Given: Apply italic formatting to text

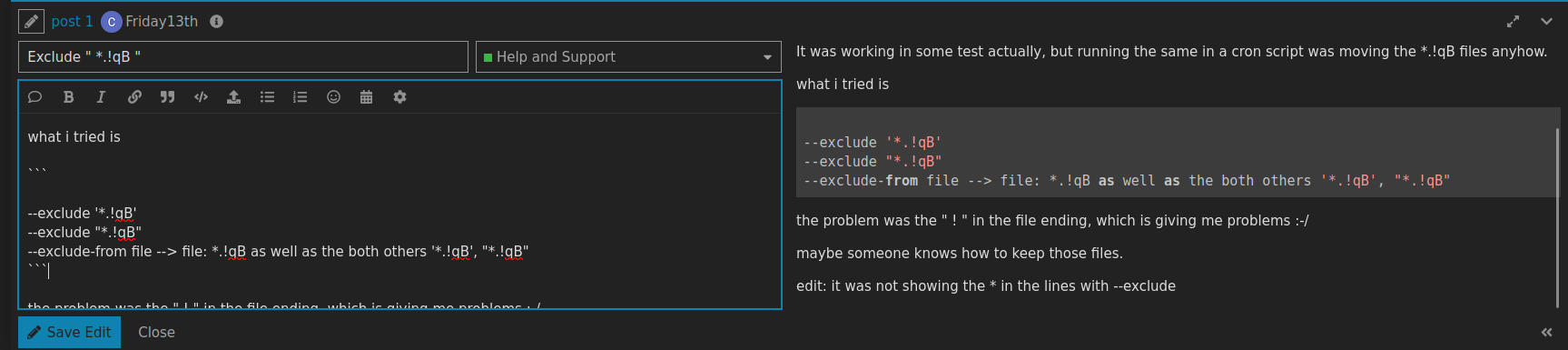Looking at the screenshot, I should point(101,97).
